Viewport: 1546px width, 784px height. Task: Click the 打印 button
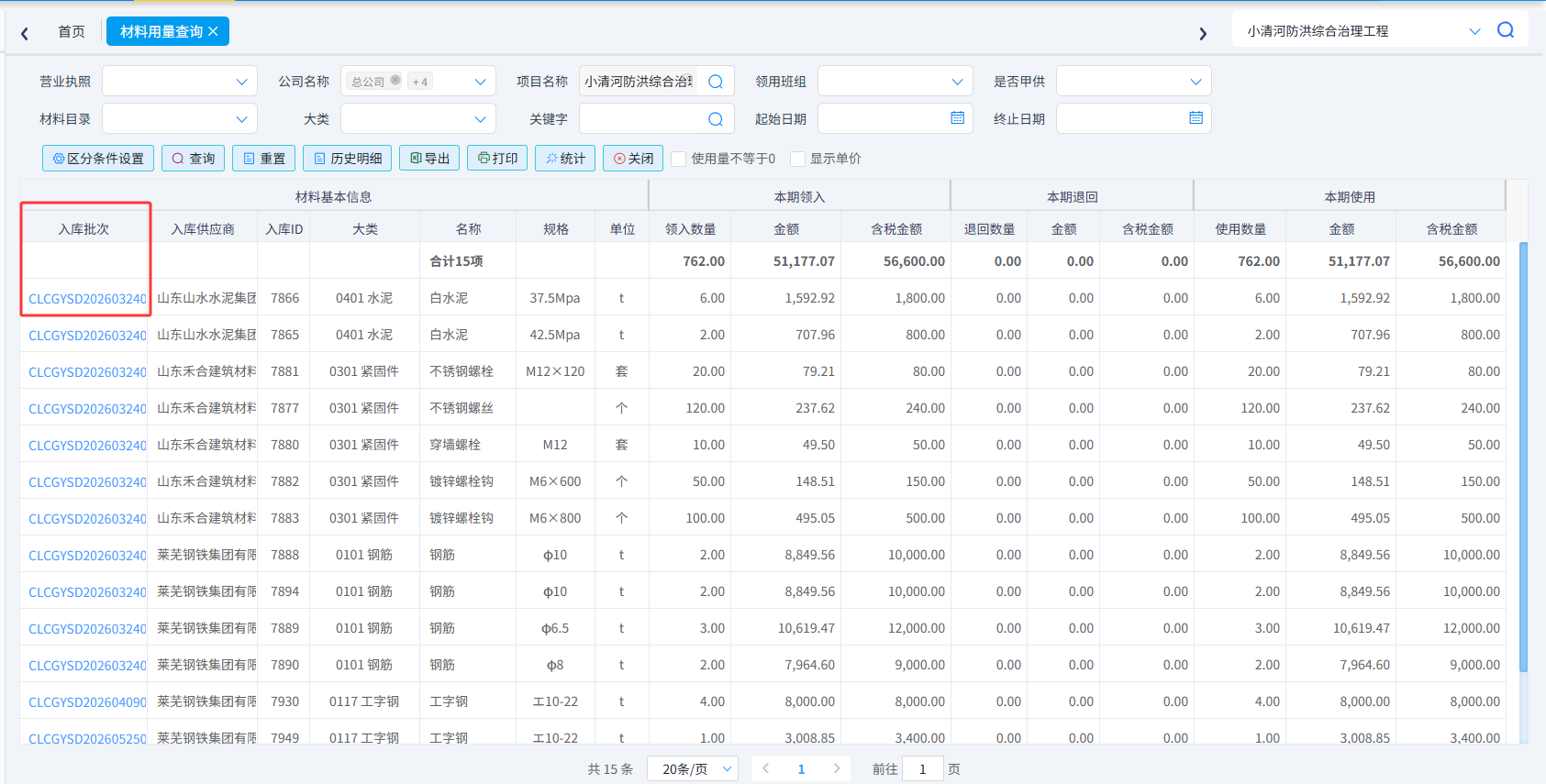click(497, 159)
